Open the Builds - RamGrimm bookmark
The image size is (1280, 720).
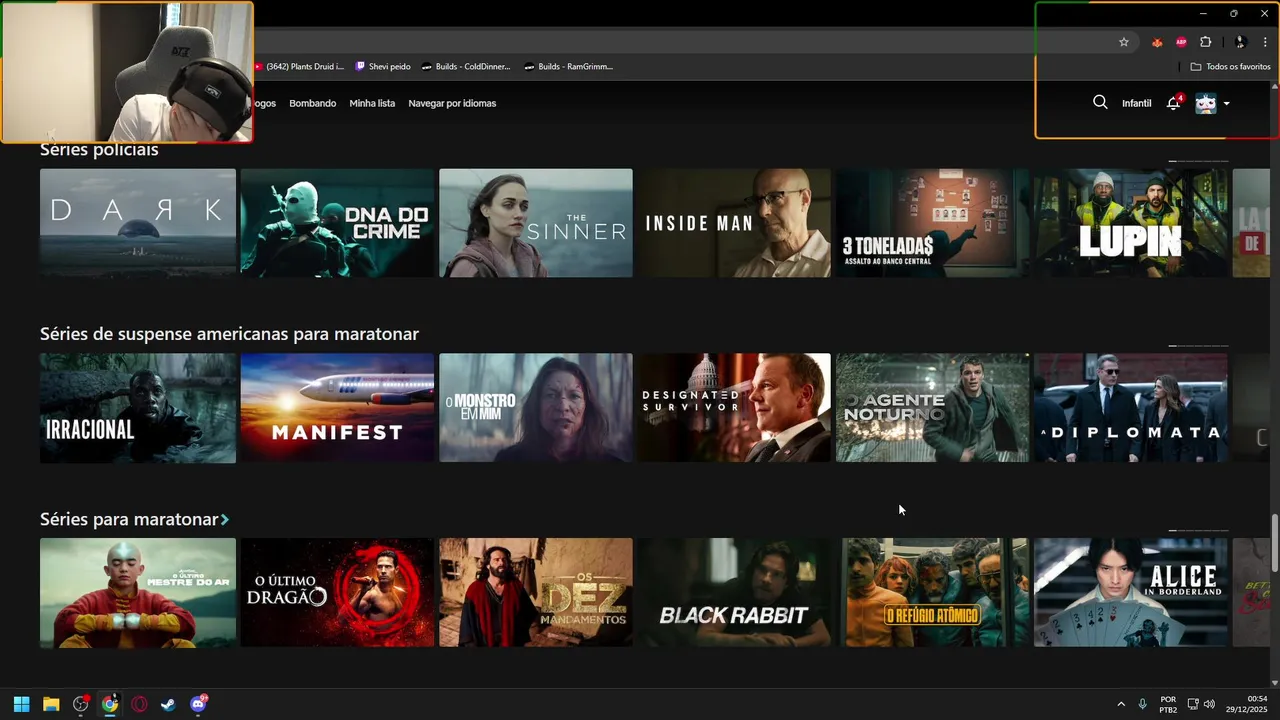569,66
